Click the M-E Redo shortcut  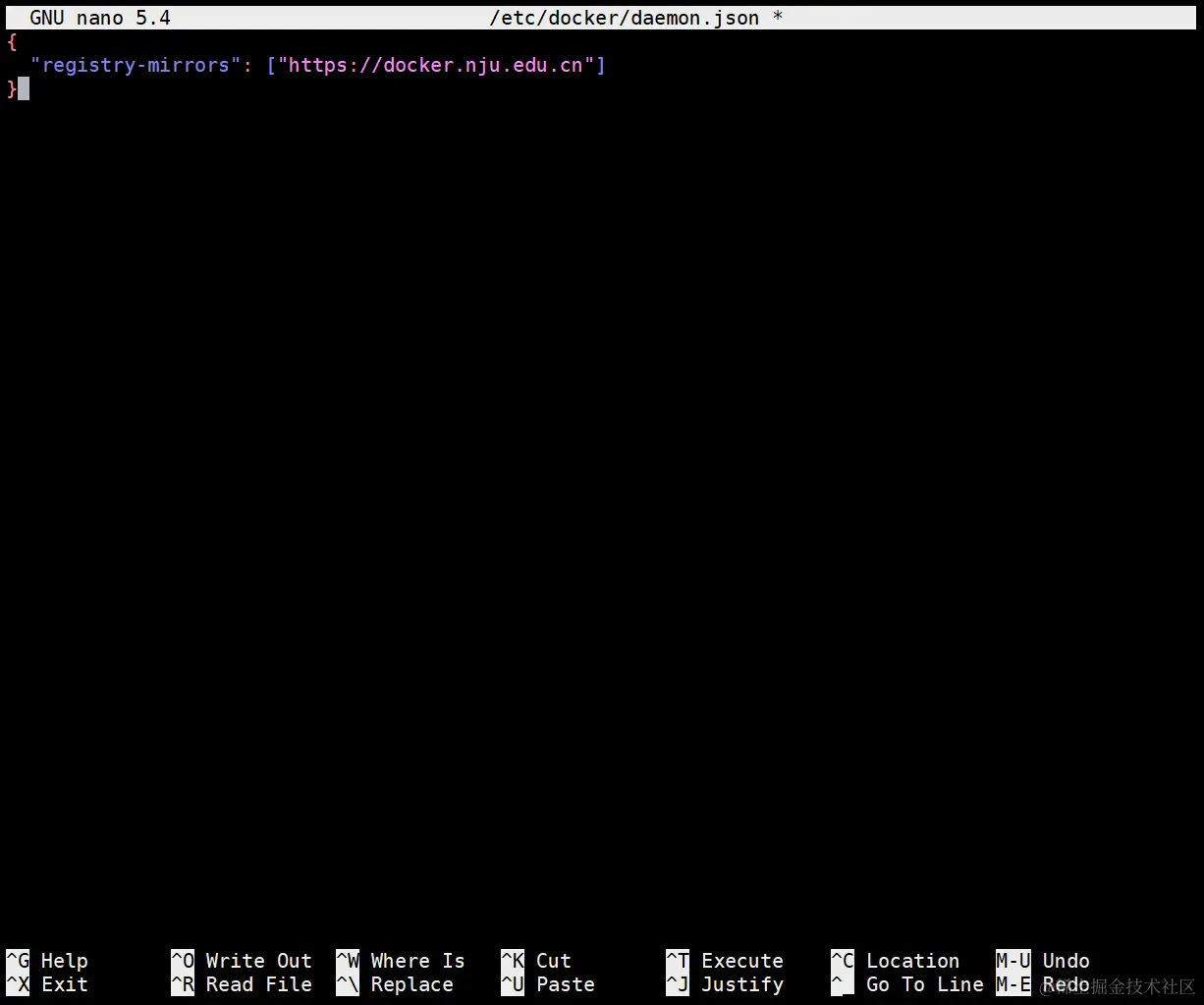pyautogui.click(x=1043, y=984)
